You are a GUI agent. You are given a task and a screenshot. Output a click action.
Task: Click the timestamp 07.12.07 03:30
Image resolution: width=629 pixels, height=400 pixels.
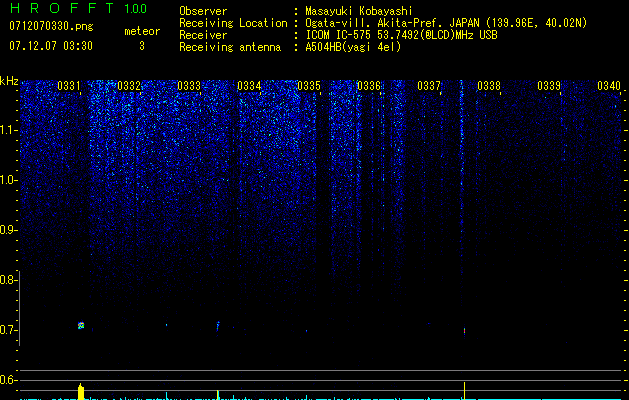click(51, 46)
